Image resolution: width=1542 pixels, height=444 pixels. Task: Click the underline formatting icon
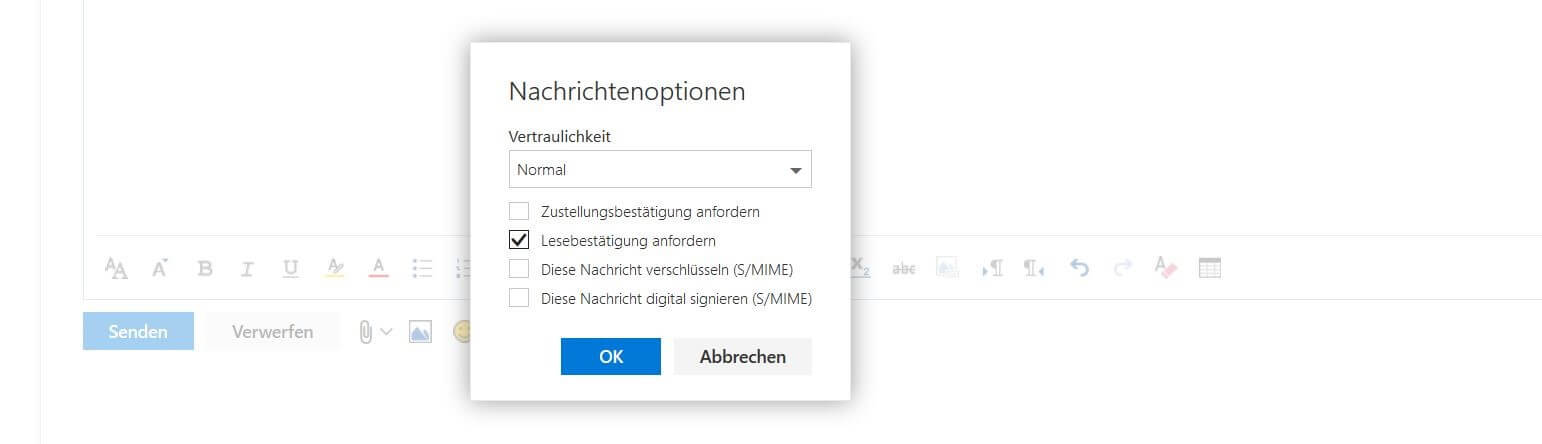pos(291,268)
